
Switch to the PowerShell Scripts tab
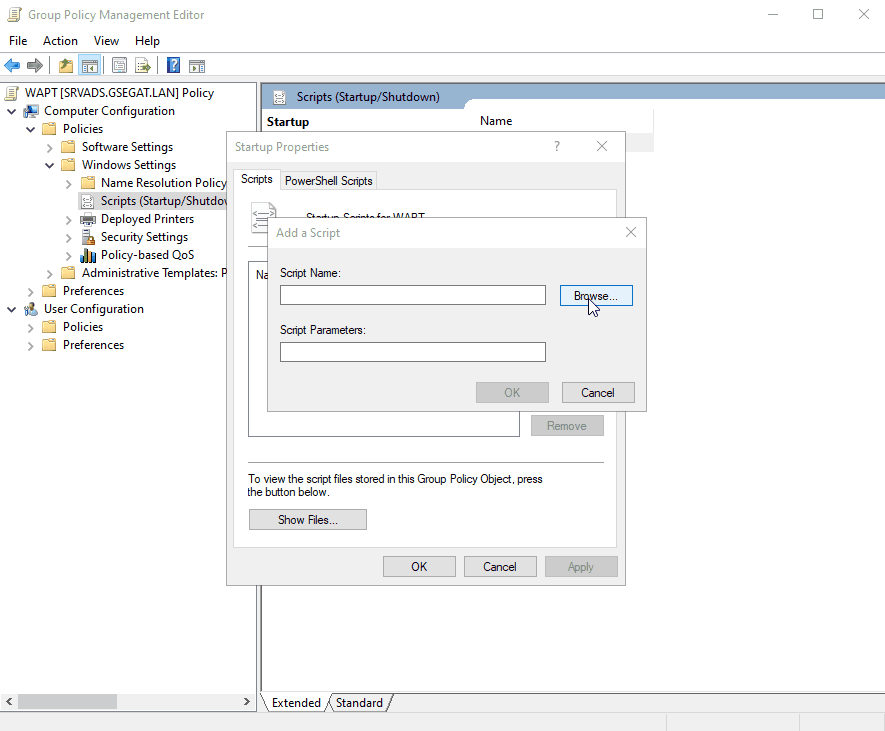(328, 180)
